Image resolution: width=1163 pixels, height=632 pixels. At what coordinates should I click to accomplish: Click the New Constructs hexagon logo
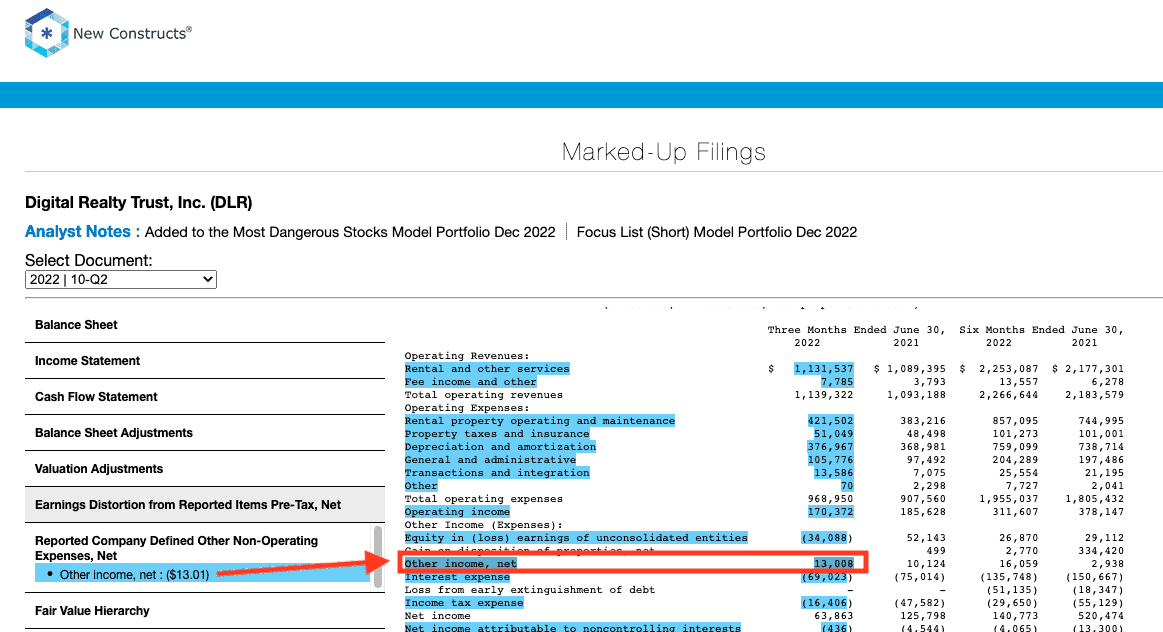pos(46,33)
